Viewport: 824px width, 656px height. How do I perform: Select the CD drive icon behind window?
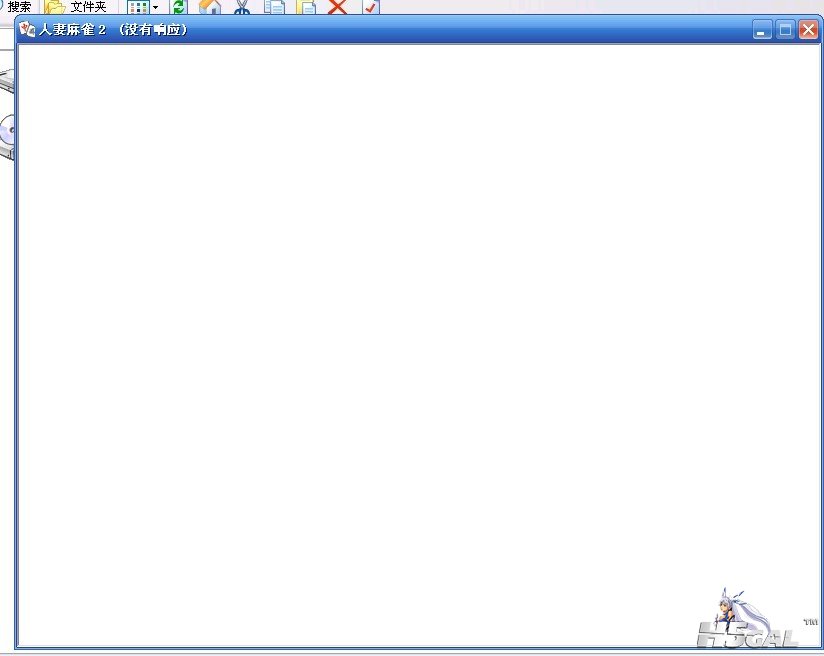point(8,132)
